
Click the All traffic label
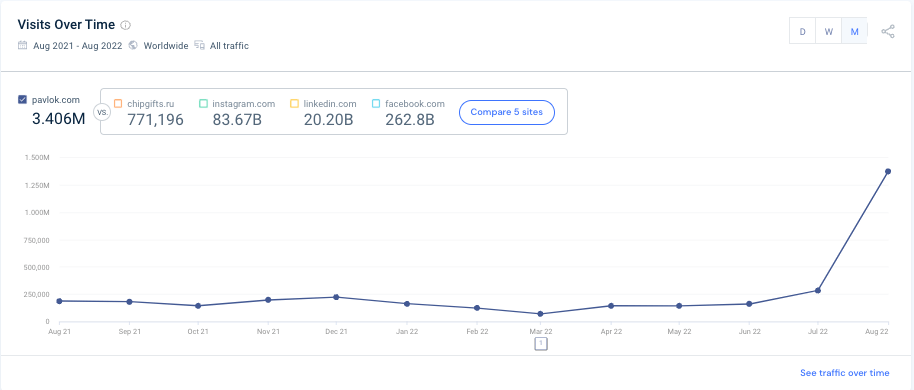click(230, 45)
